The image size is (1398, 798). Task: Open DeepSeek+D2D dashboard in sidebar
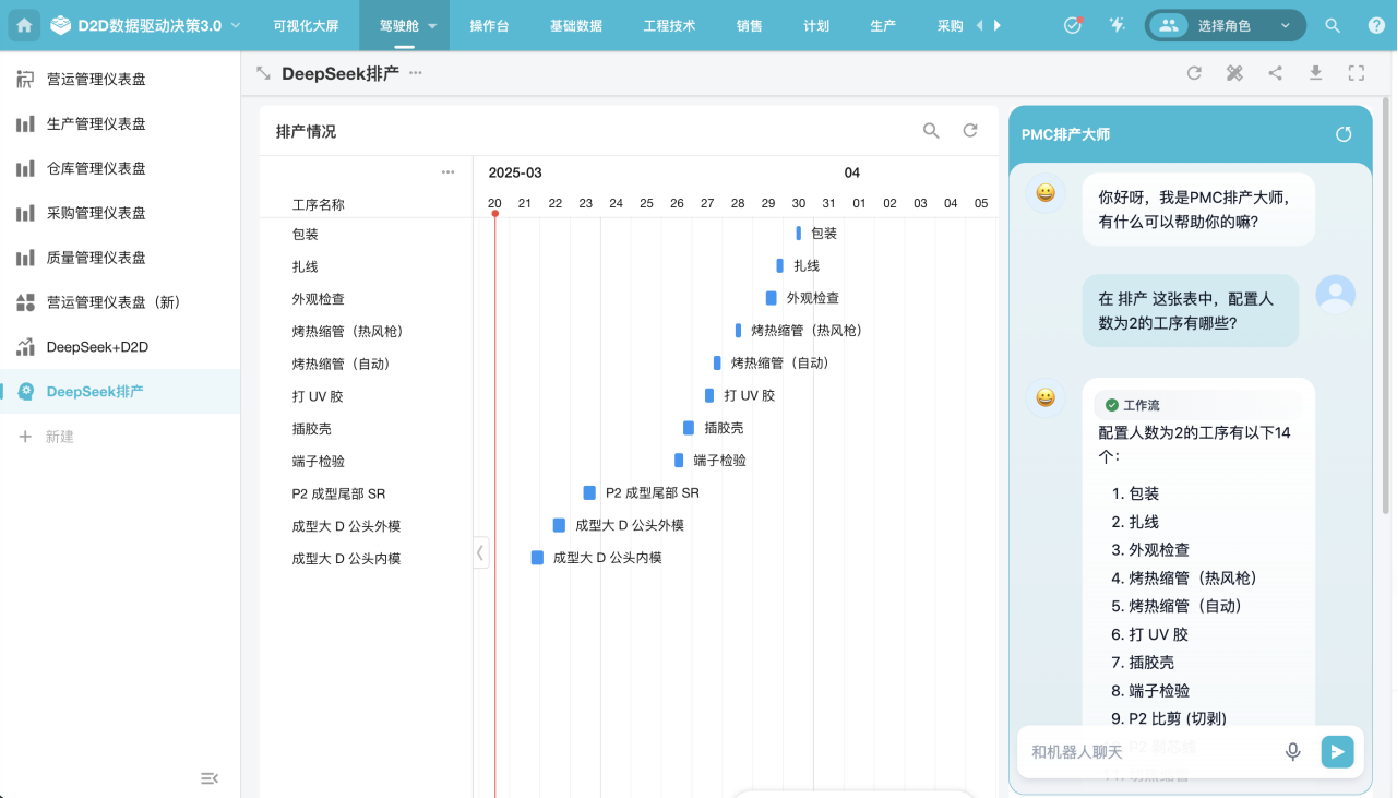(120, 347)
